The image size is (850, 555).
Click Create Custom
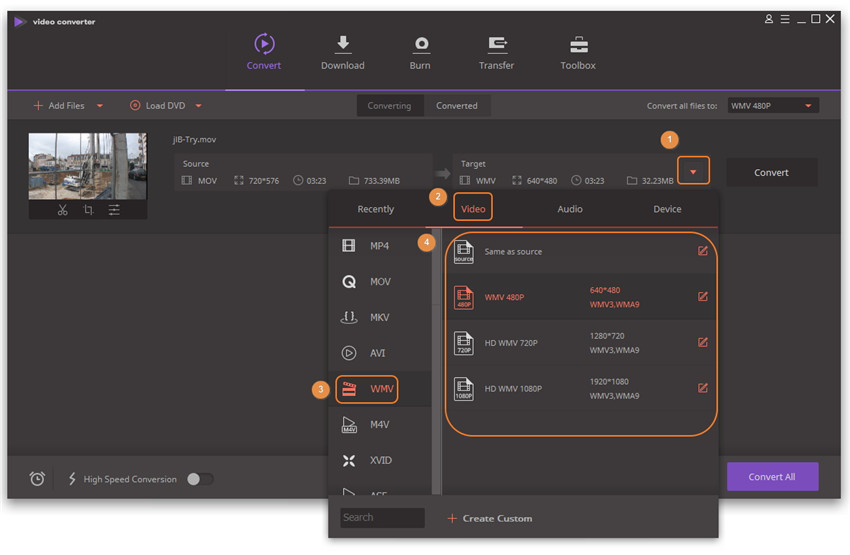pyautogui.click(x=490, y=519)
